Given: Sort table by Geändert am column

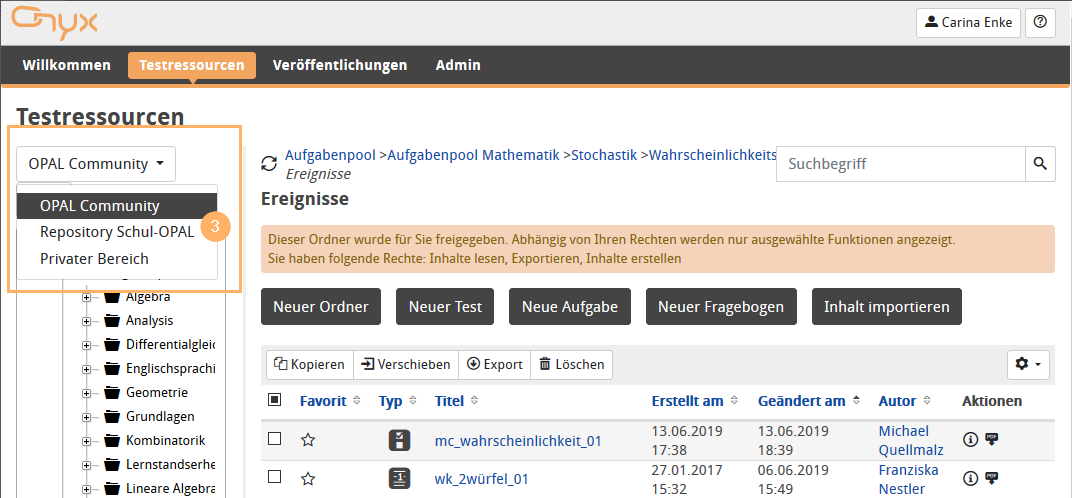Looking at the screenshot, I should tap(809, 401).
